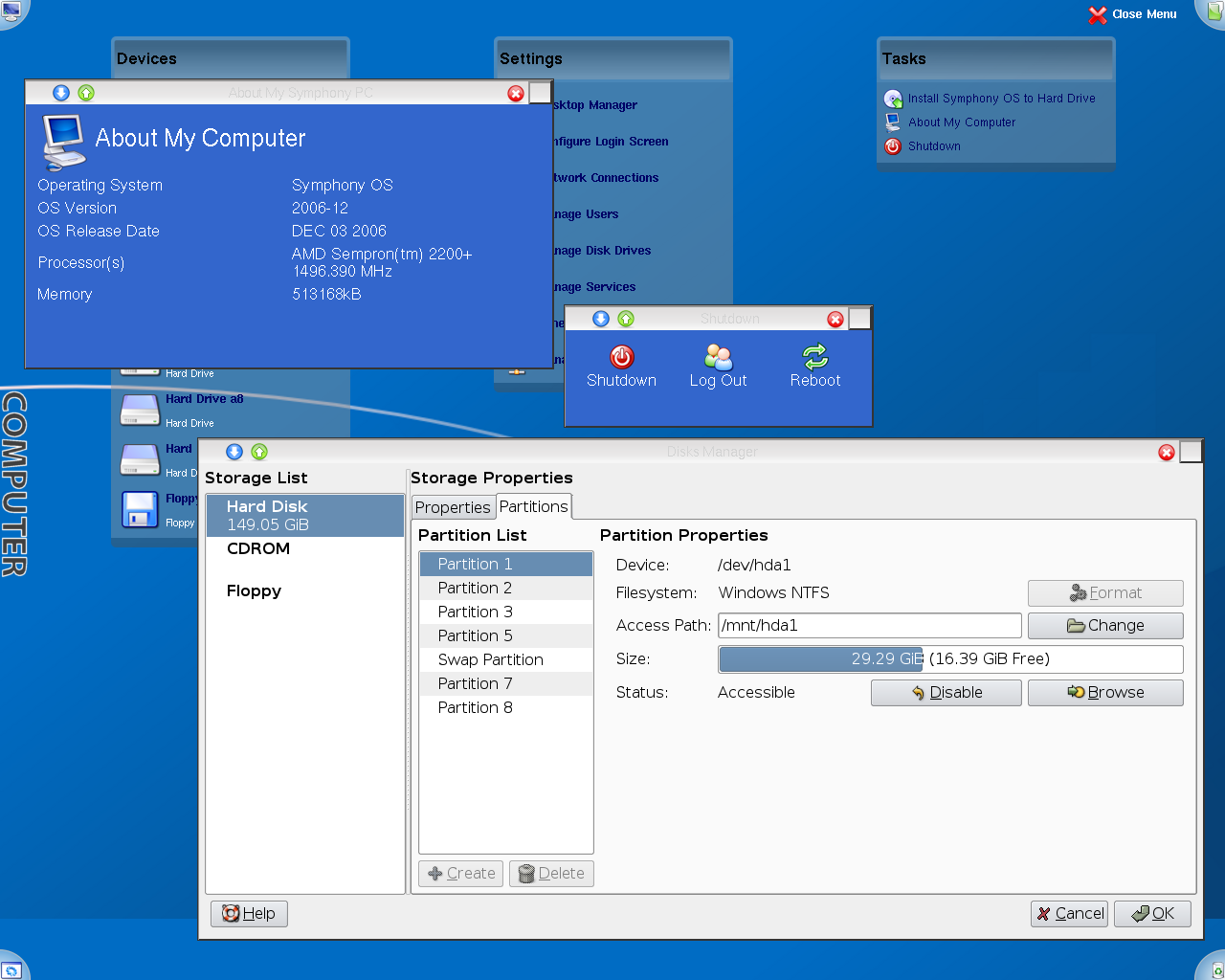Click green up-arrow icon in About window titlebar

[x=86, y=93]
